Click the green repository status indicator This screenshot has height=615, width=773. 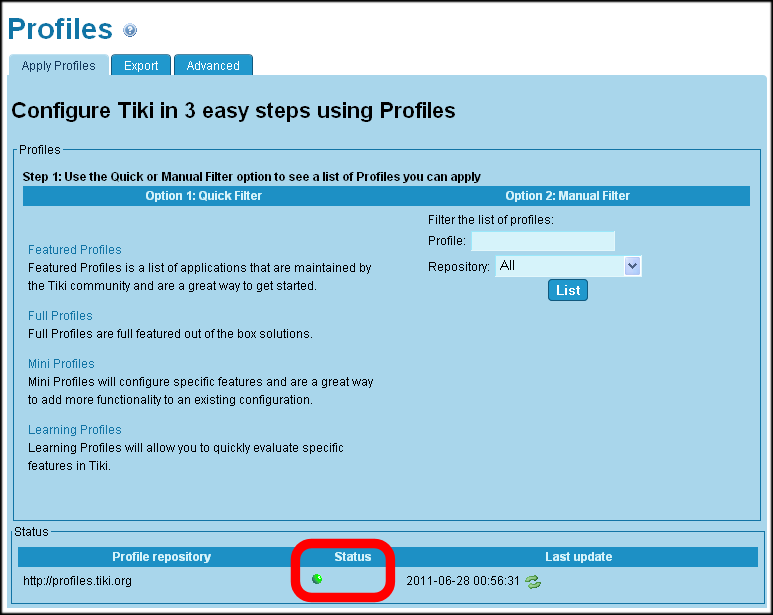click(317, 578)
